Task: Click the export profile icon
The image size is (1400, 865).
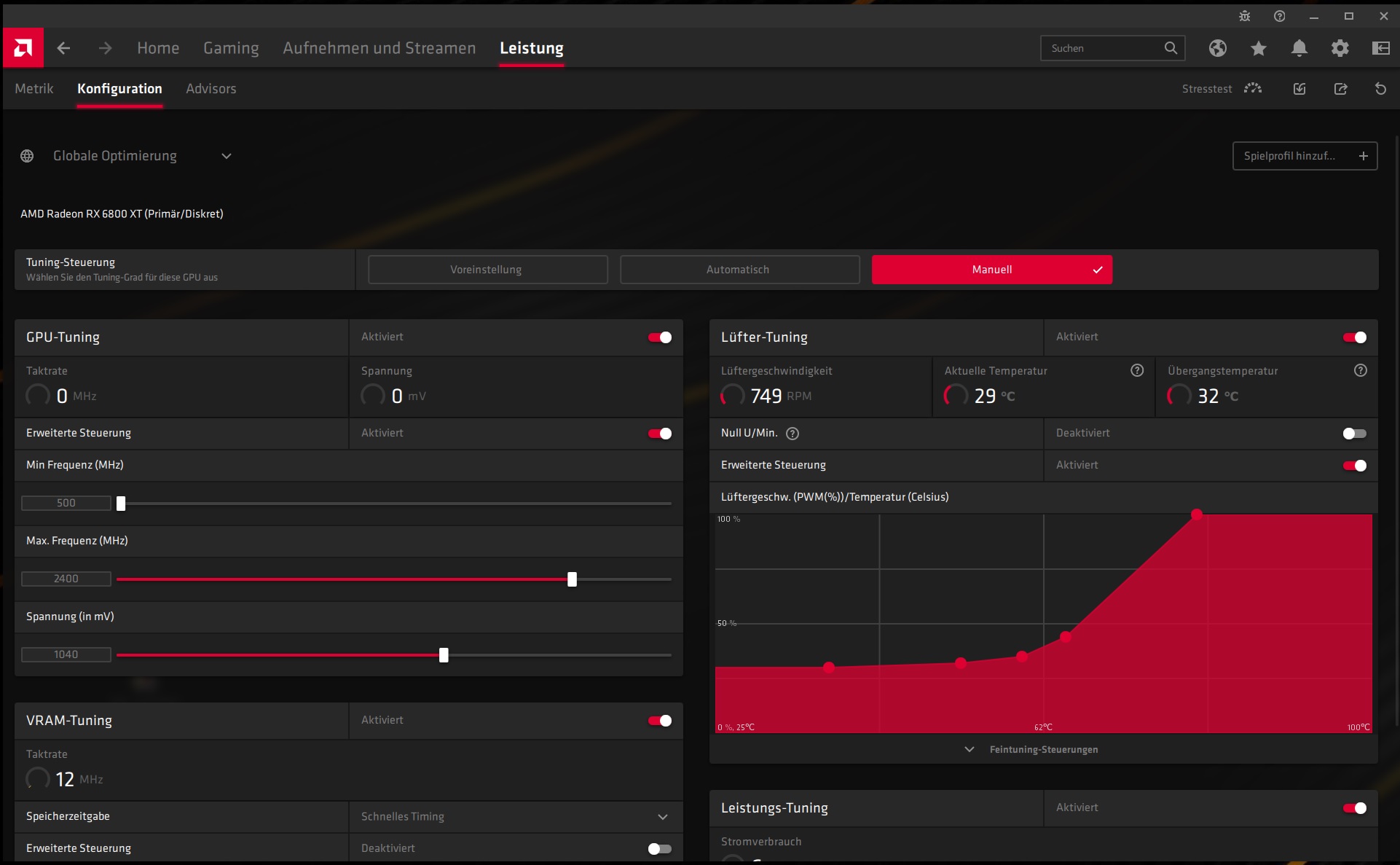Action: (x=1340, y=89)
